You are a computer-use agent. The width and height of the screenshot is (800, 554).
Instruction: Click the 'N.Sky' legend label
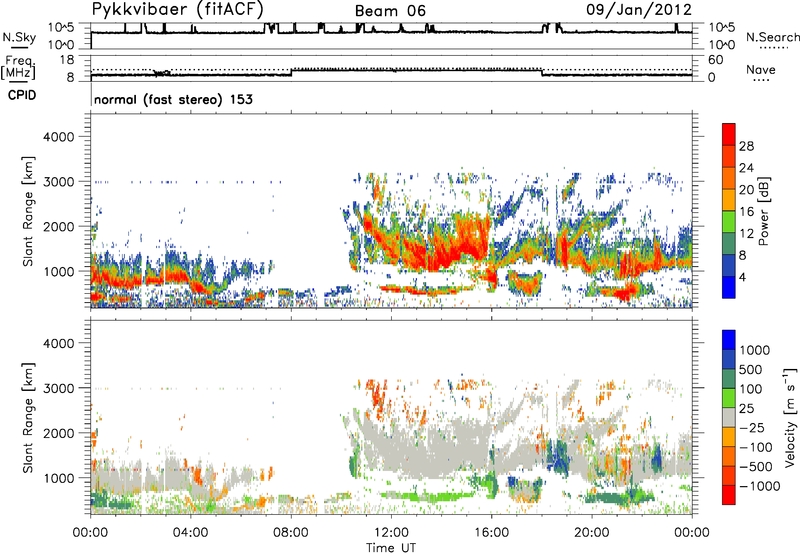(19, 37)
